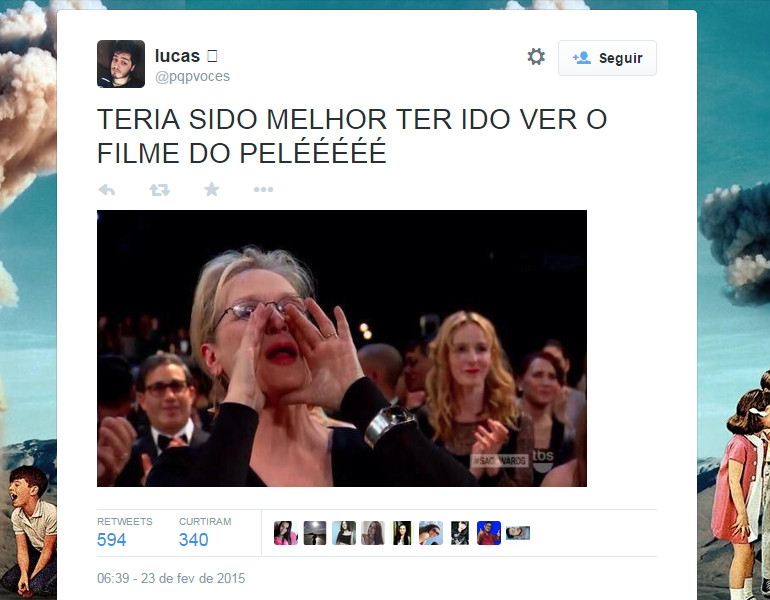Open the tweet timestamp 06:39 - 23 de fev de 2015

click(171, 578)
